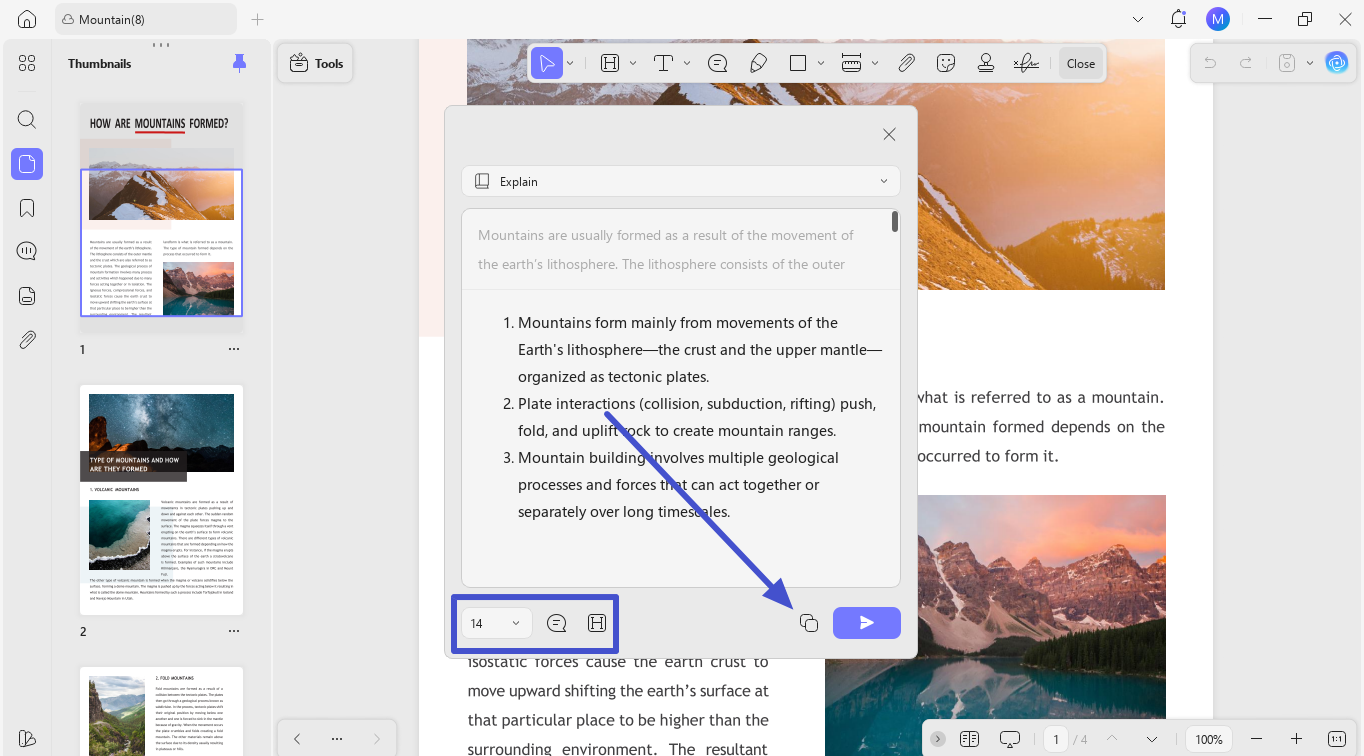The image size is (1364, 756).
Task: Add a sticky note comment
Action: (717, 63)
